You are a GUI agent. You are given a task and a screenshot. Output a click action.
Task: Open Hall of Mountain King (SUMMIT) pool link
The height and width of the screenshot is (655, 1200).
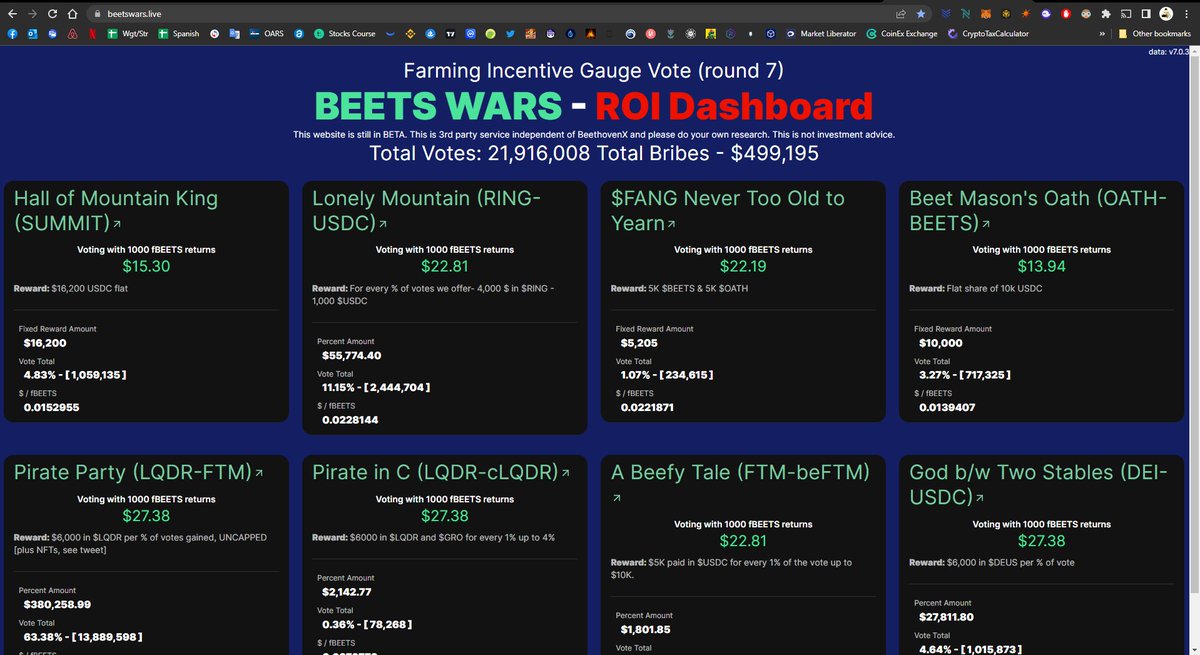click(x=115, y=210)
